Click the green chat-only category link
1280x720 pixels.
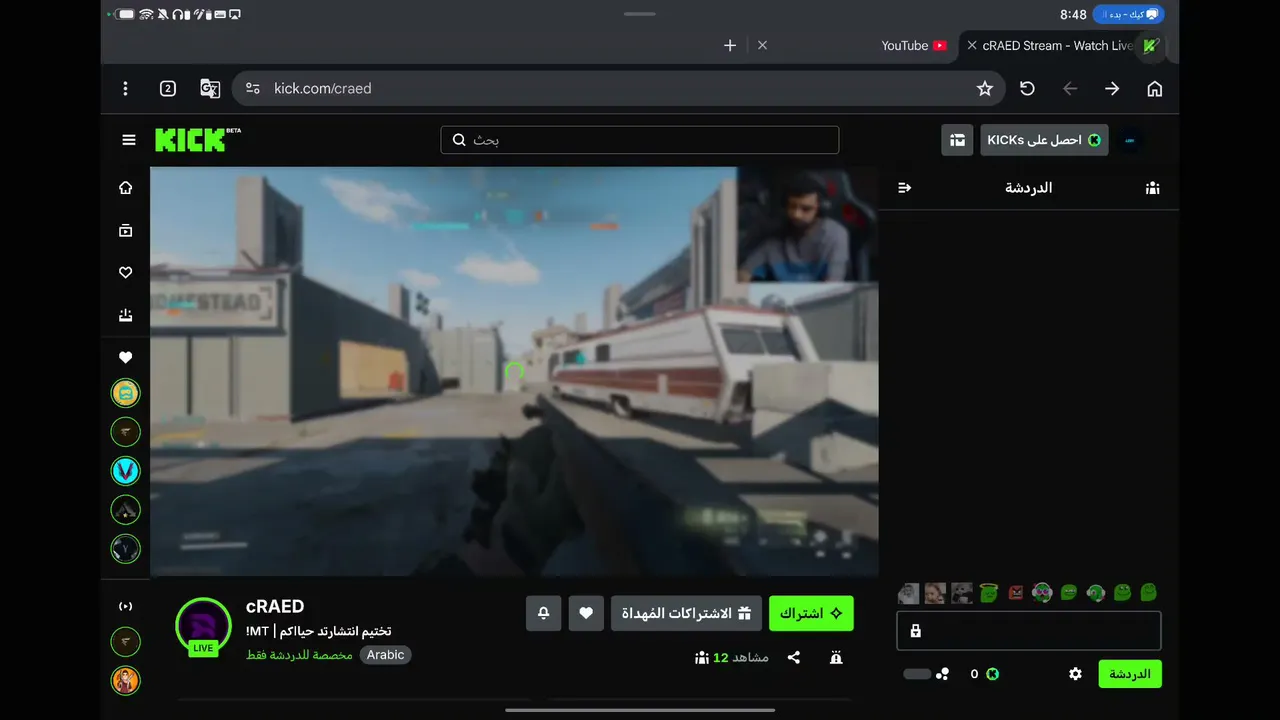pos(300,655)
